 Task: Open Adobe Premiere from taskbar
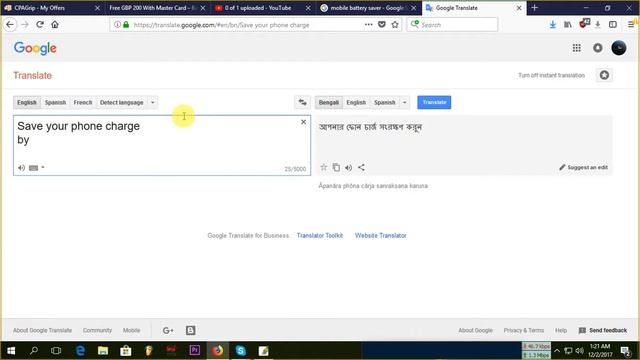[x=195, y=351]
